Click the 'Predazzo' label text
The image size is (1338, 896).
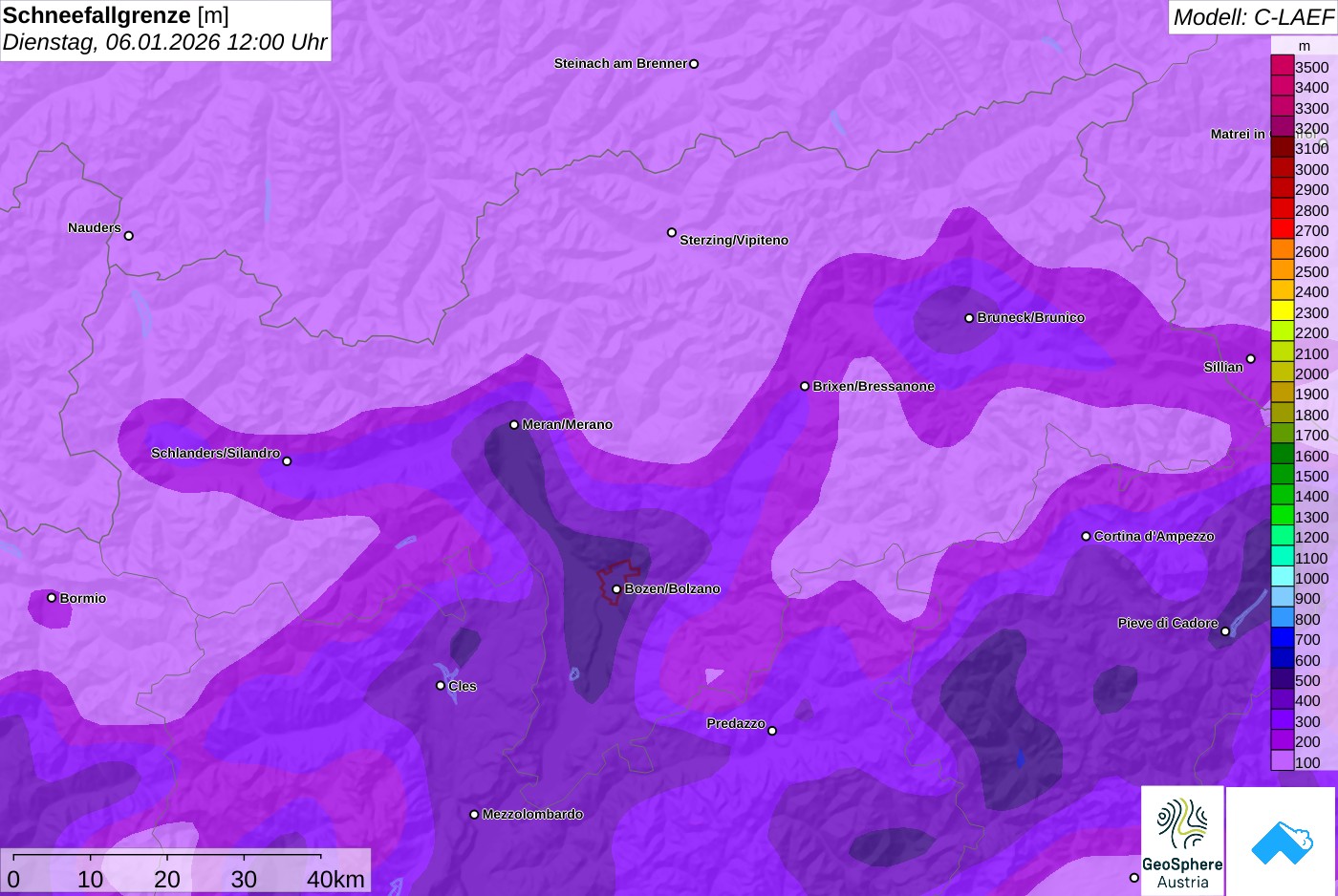tap(736, 724)
